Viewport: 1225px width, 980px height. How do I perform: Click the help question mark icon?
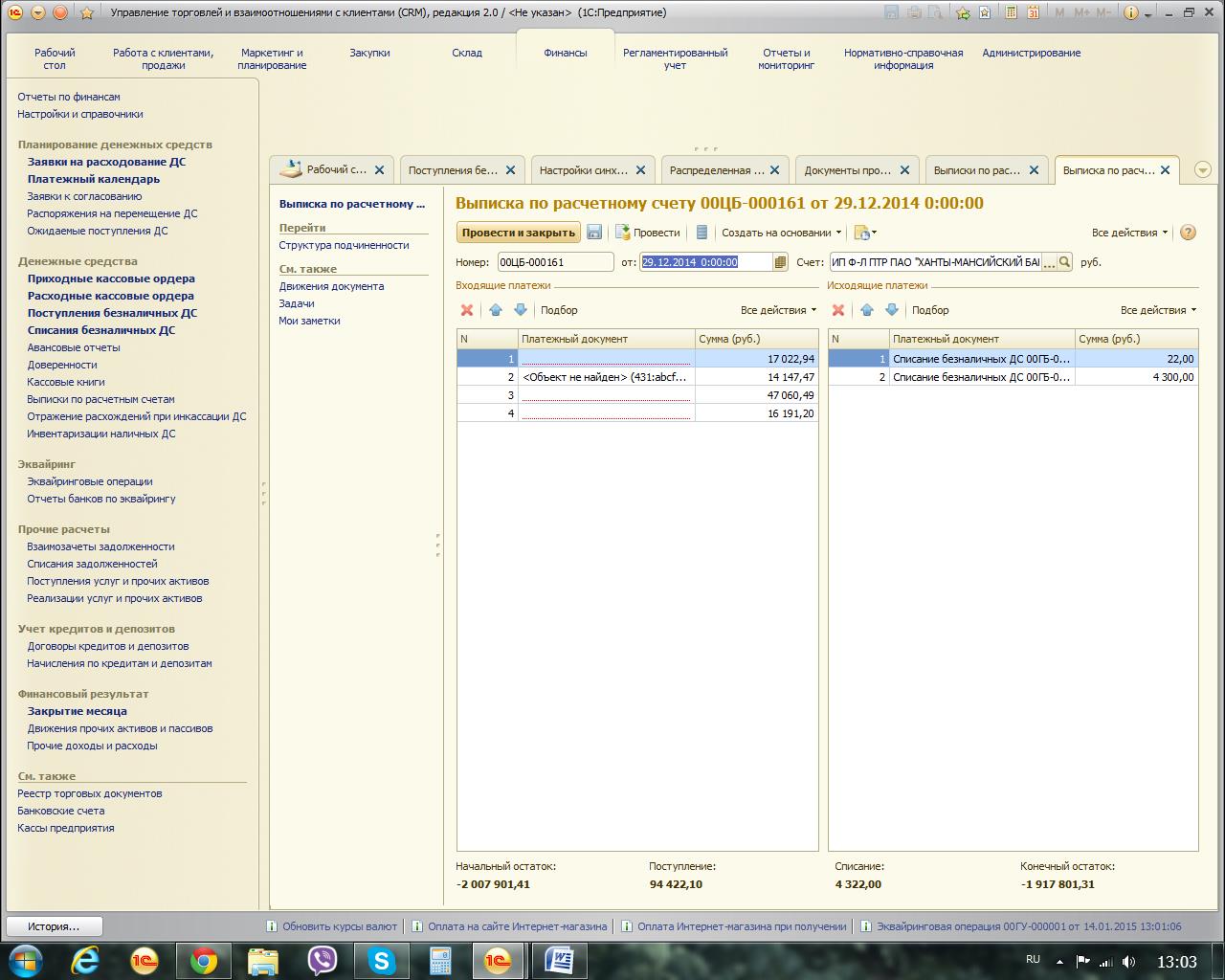tap(1188, 233)
